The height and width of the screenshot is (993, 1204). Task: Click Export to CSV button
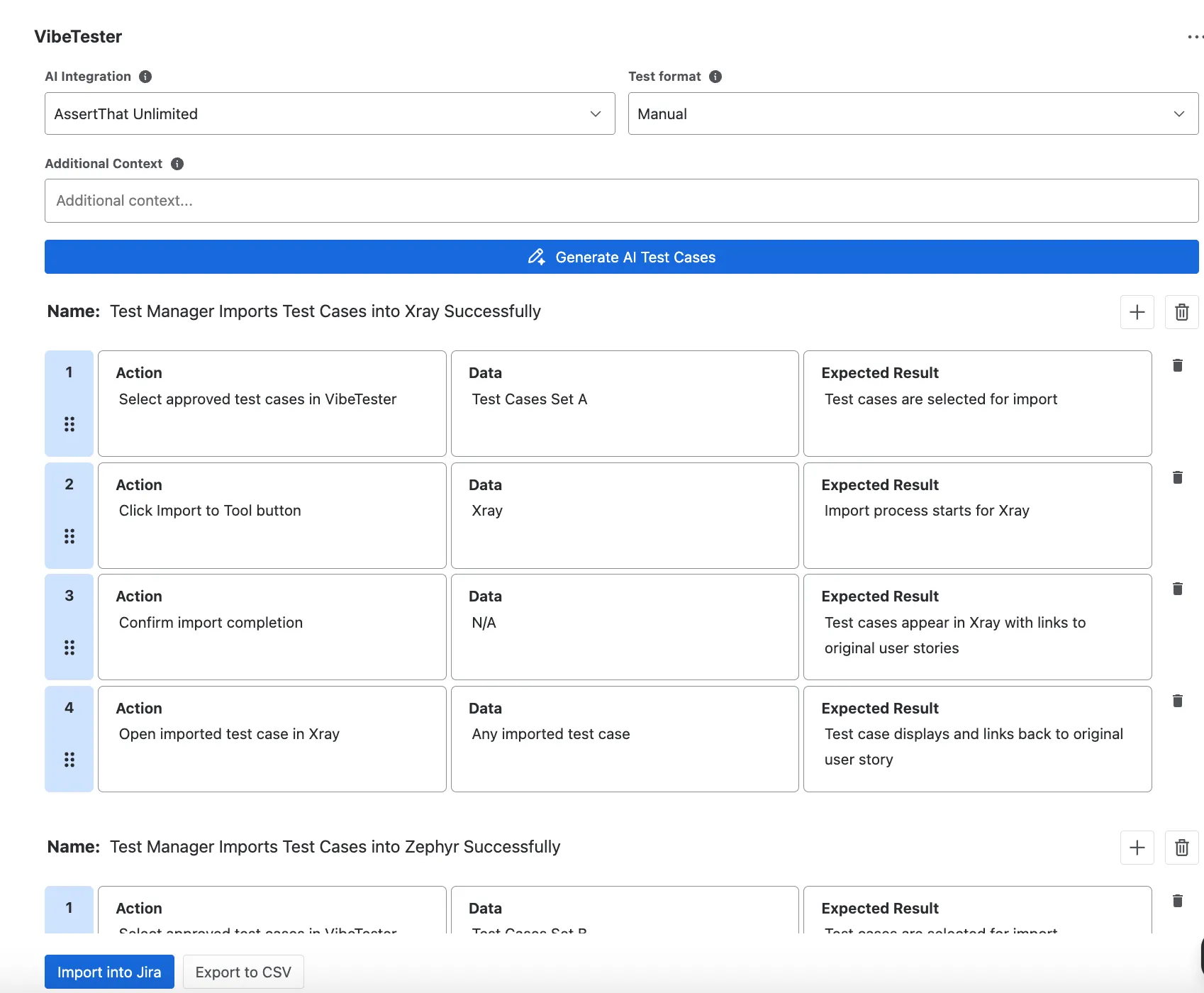pos(243,972)
